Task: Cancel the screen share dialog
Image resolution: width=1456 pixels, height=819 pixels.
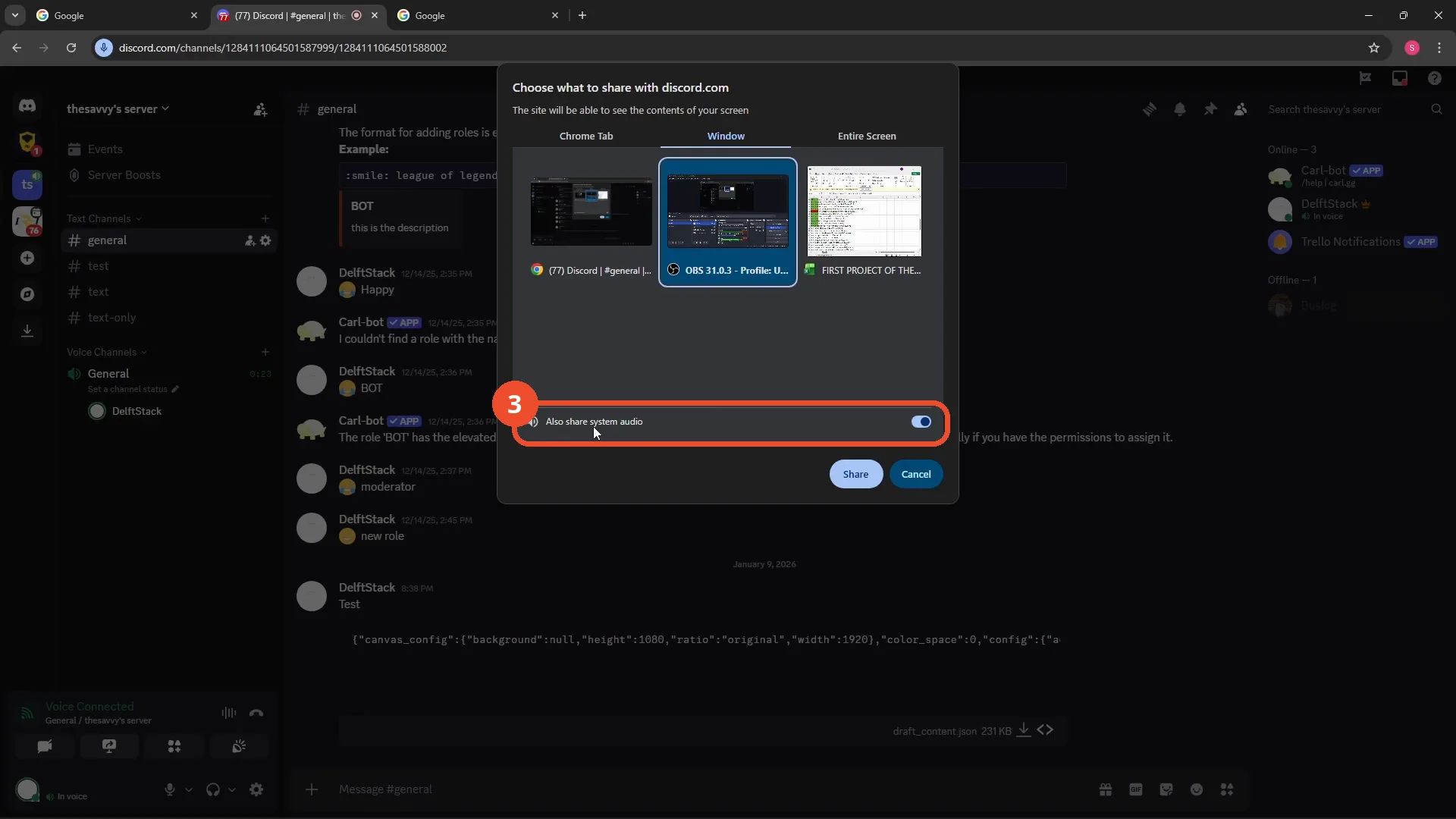Action: (916, 474)
